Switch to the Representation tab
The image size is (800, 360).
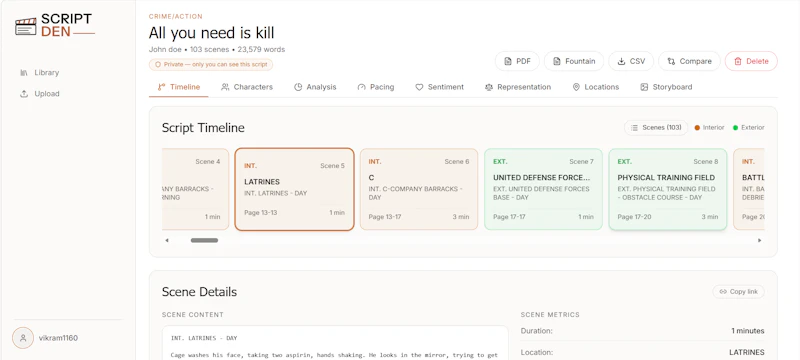(x=518, y=87)
